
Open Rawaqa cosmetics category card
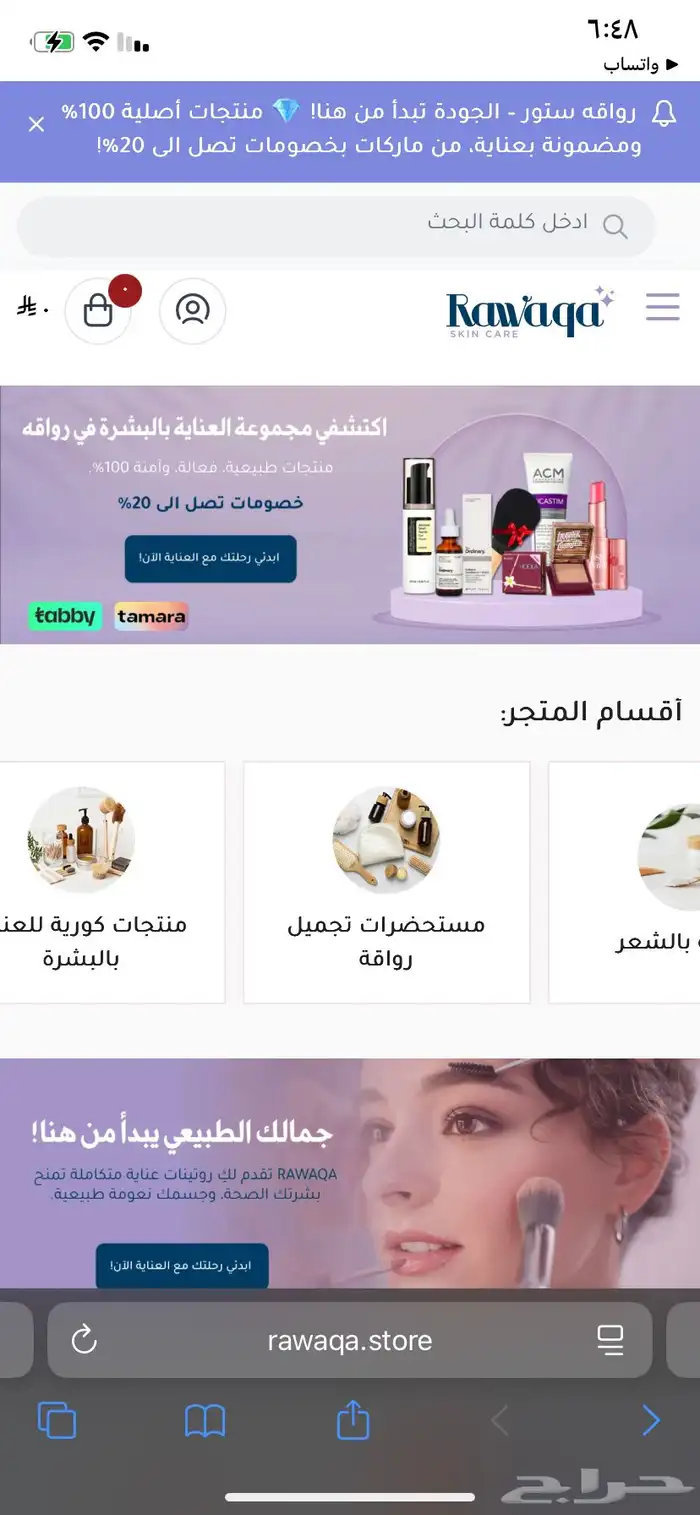click(x=386, y=882)
